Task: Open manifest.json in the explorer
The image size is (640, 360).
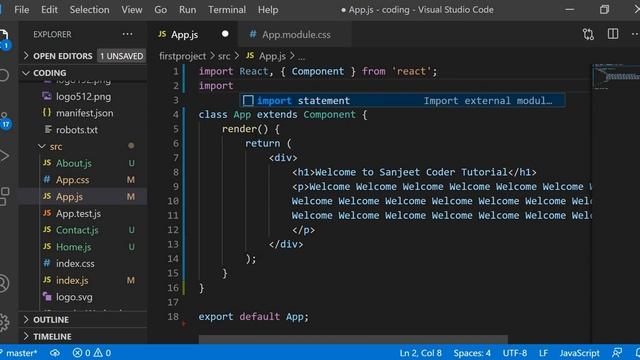Action: (84, 113)
